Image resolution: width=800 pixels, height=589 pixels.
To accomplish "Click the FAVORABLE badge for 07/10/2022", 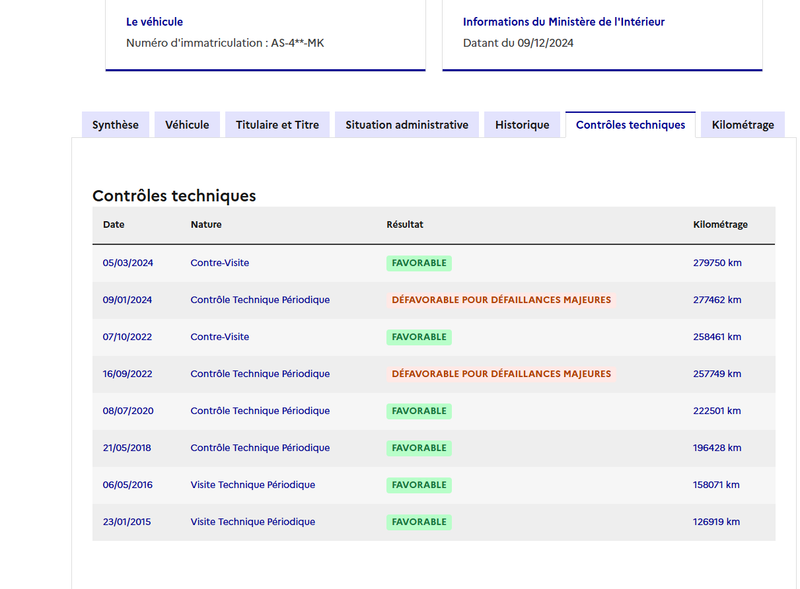I will tap(419, 337).
